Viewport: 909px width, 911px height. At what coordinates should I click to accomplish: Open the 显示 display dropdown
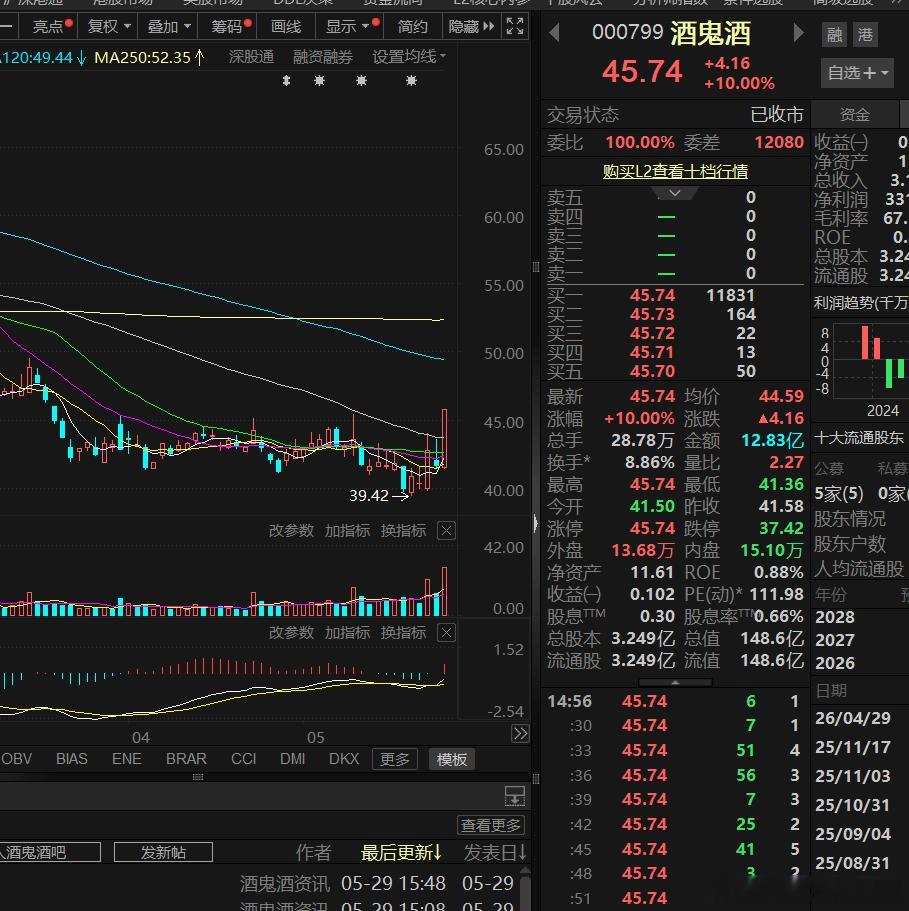click(x=348, y=27)
